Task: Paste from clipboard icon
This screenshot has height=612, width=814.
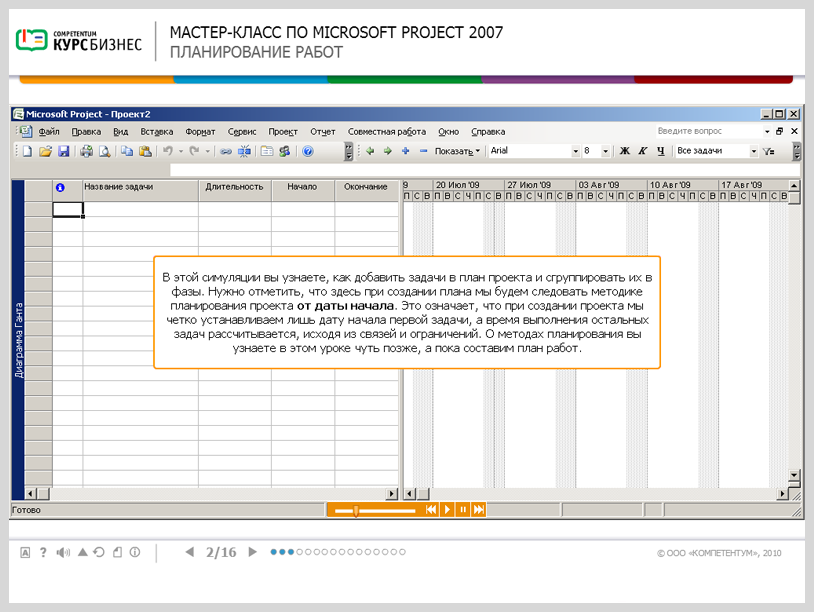Action: 145,151
